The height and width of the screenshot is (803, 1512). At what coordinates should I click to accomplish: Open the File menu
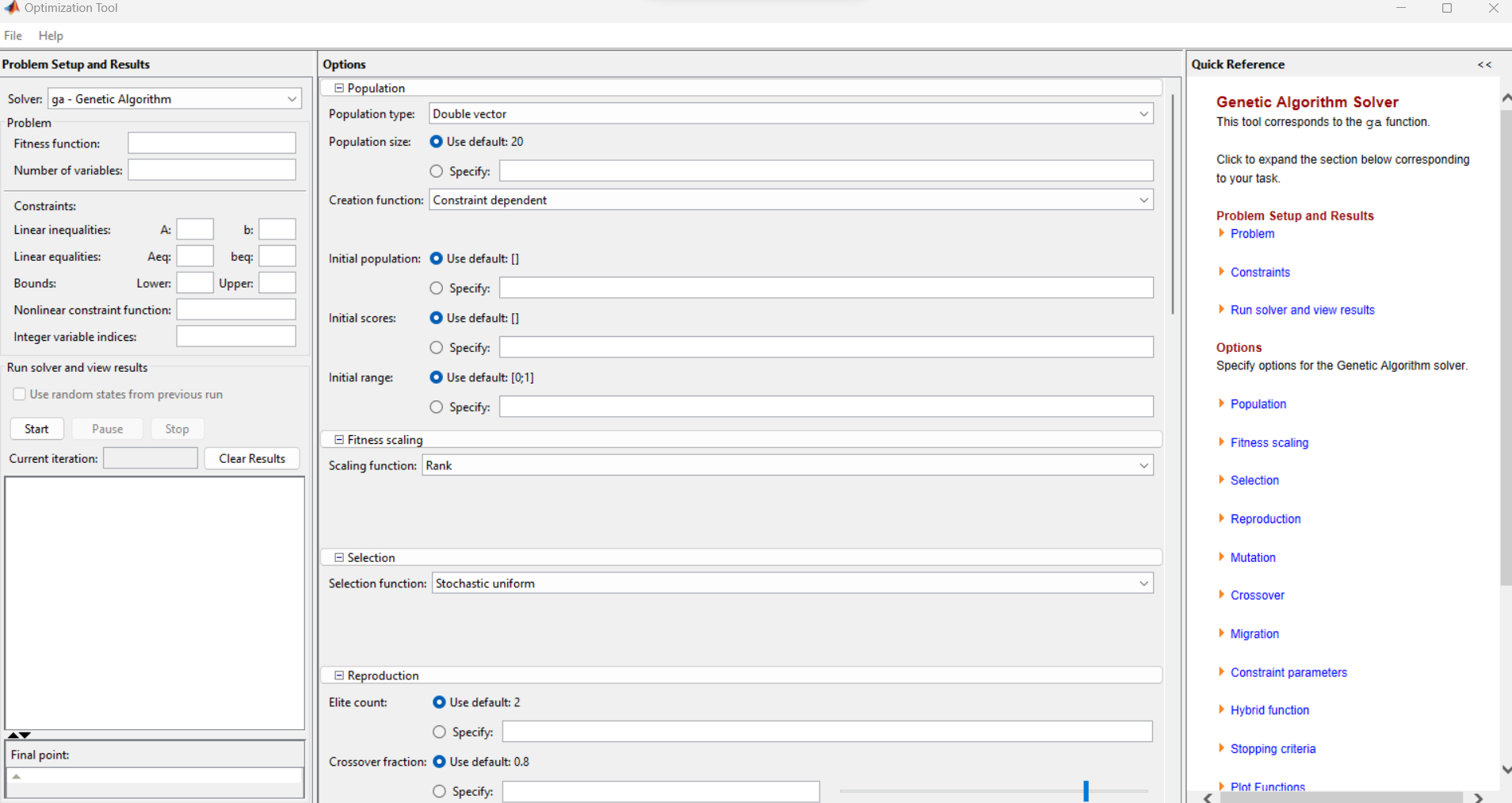tap(13, 35)
